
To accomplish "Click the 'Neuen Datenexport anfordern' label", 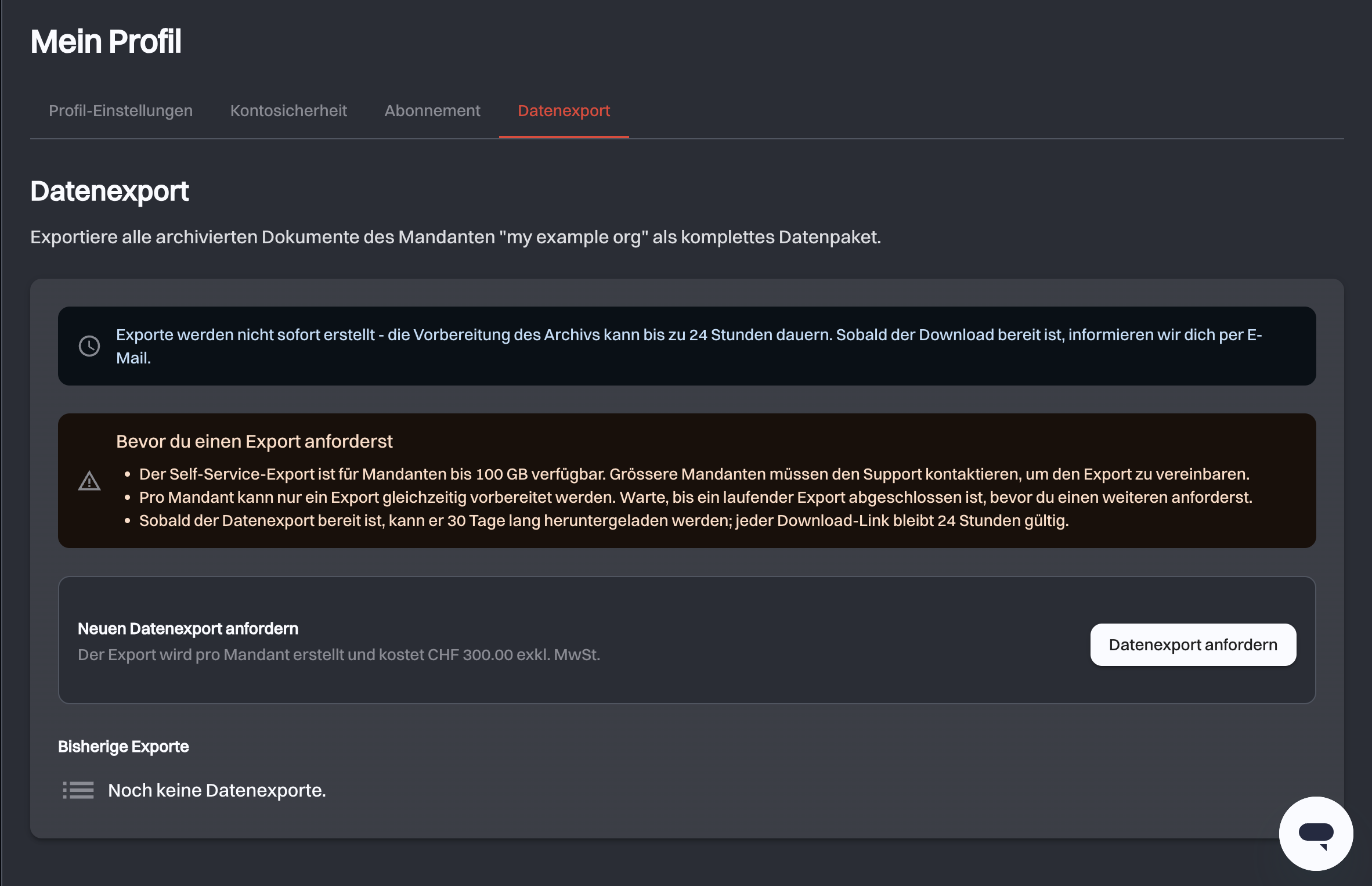I will pos(188,629).
